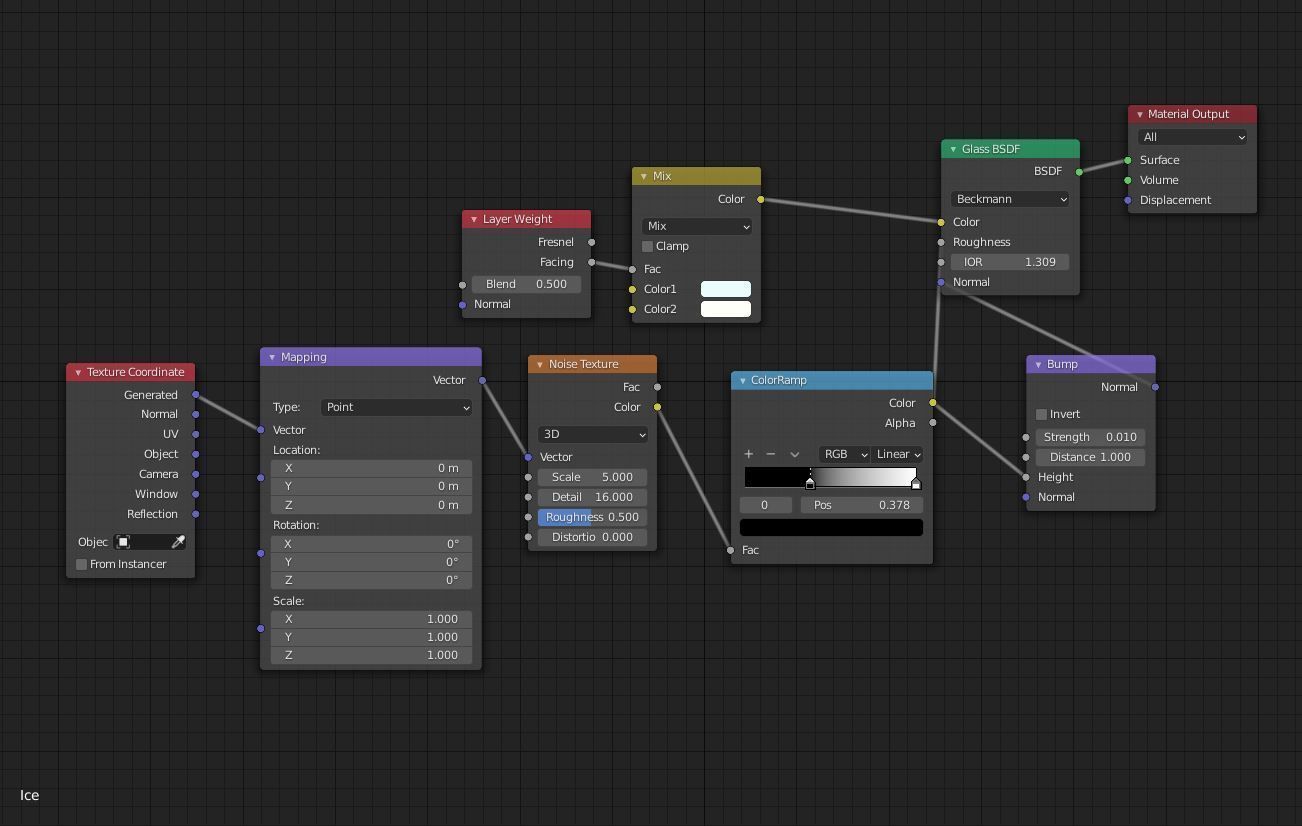Image resolution: width=1302 pixels, height=826 pixels.
Task: Click the Bump node Normal output socket
Action: (1156, 387)
